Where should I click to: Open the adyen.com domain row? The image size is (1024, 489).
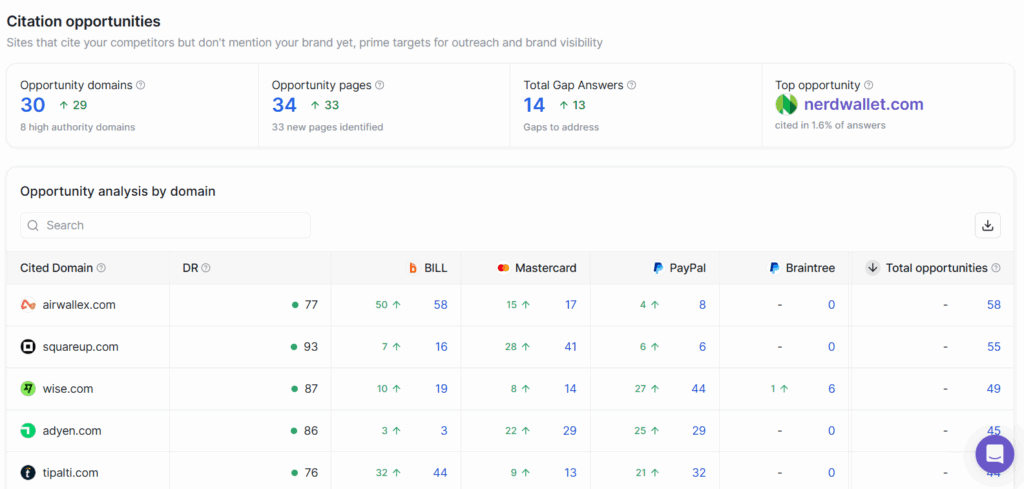pyautogui.click(x=72, y=431)
